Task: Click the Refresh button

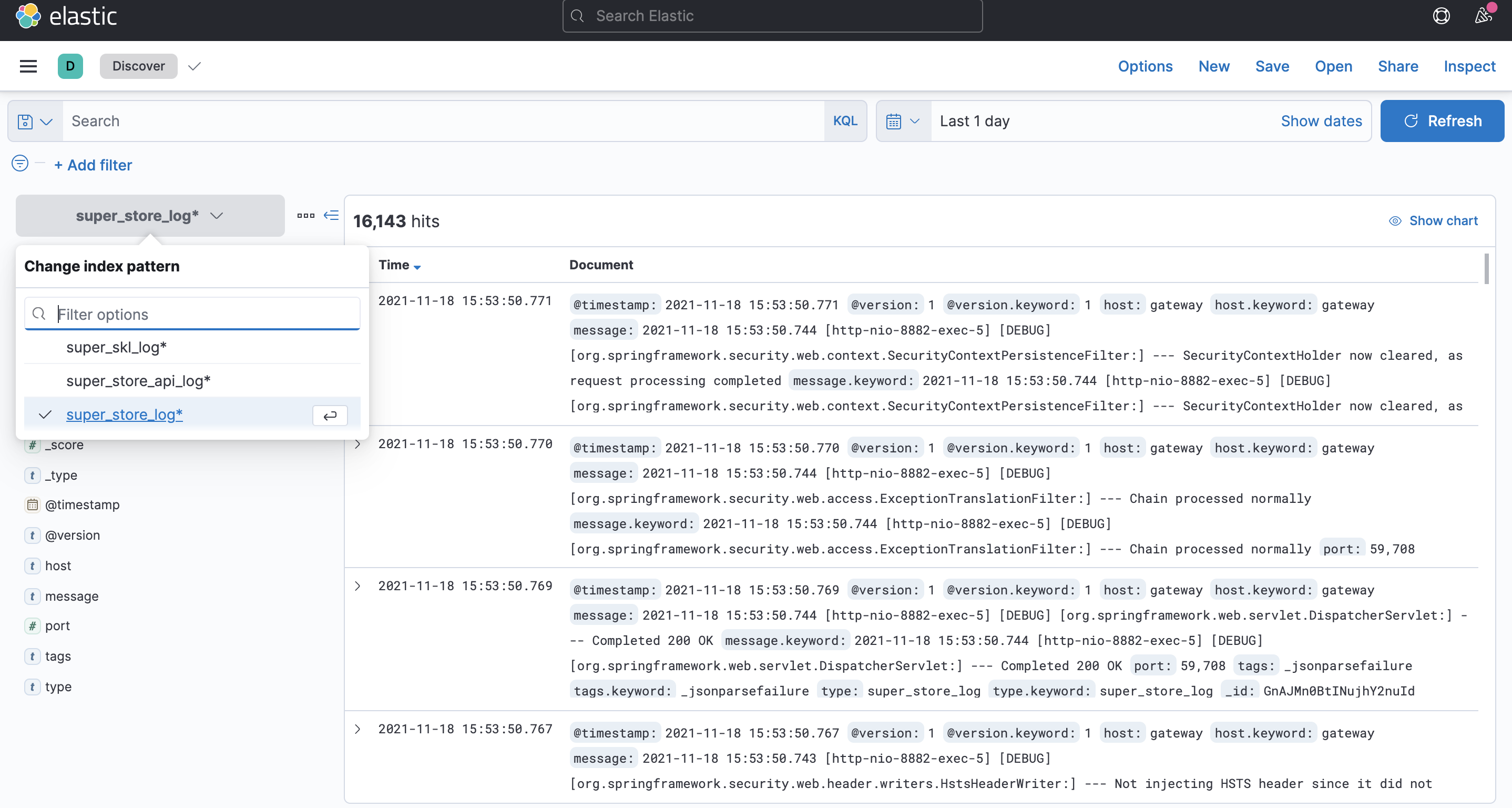Action: point(1442,121)
